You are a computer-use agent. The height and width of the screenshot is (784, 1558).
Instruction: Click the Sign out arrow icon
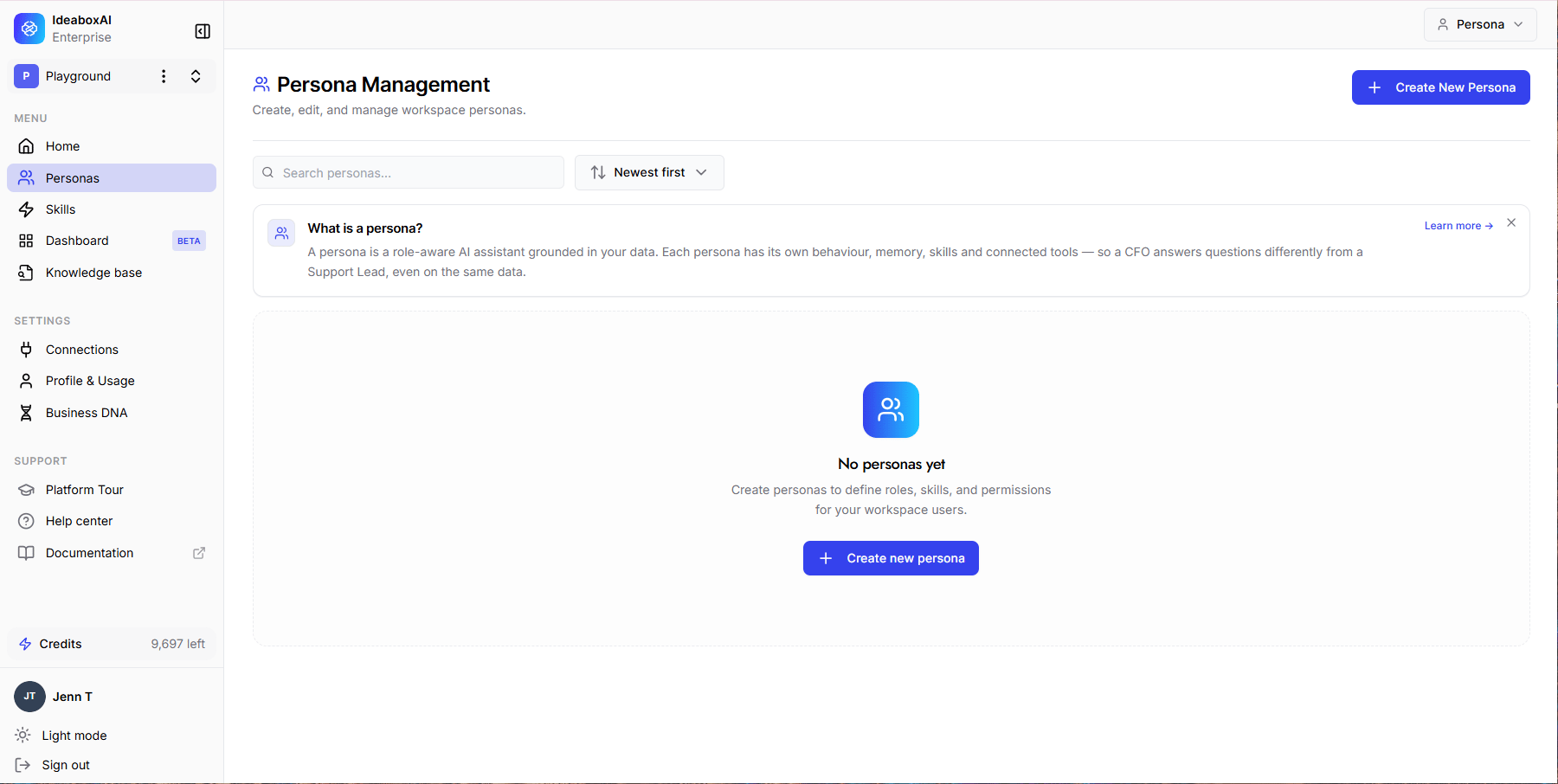[23, 765]
